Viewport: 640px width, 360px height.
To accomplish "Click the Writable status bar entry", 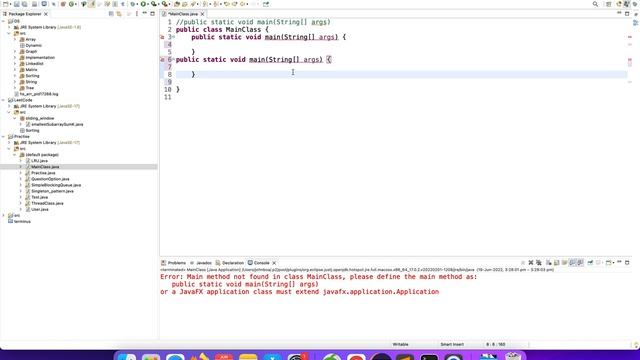I will point(400,344).
